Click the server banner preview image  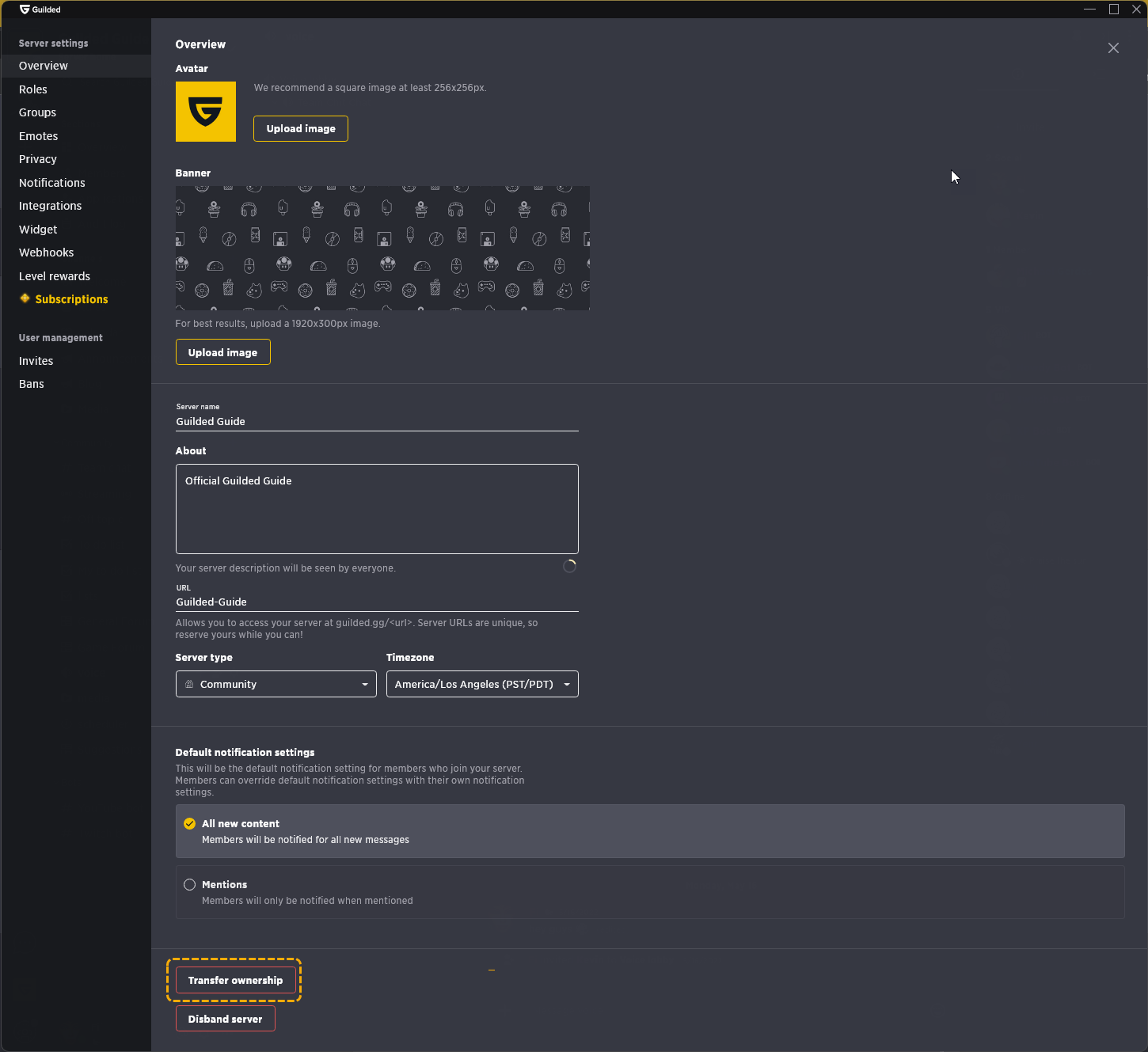pyautogui.click(x=382, y=248)
